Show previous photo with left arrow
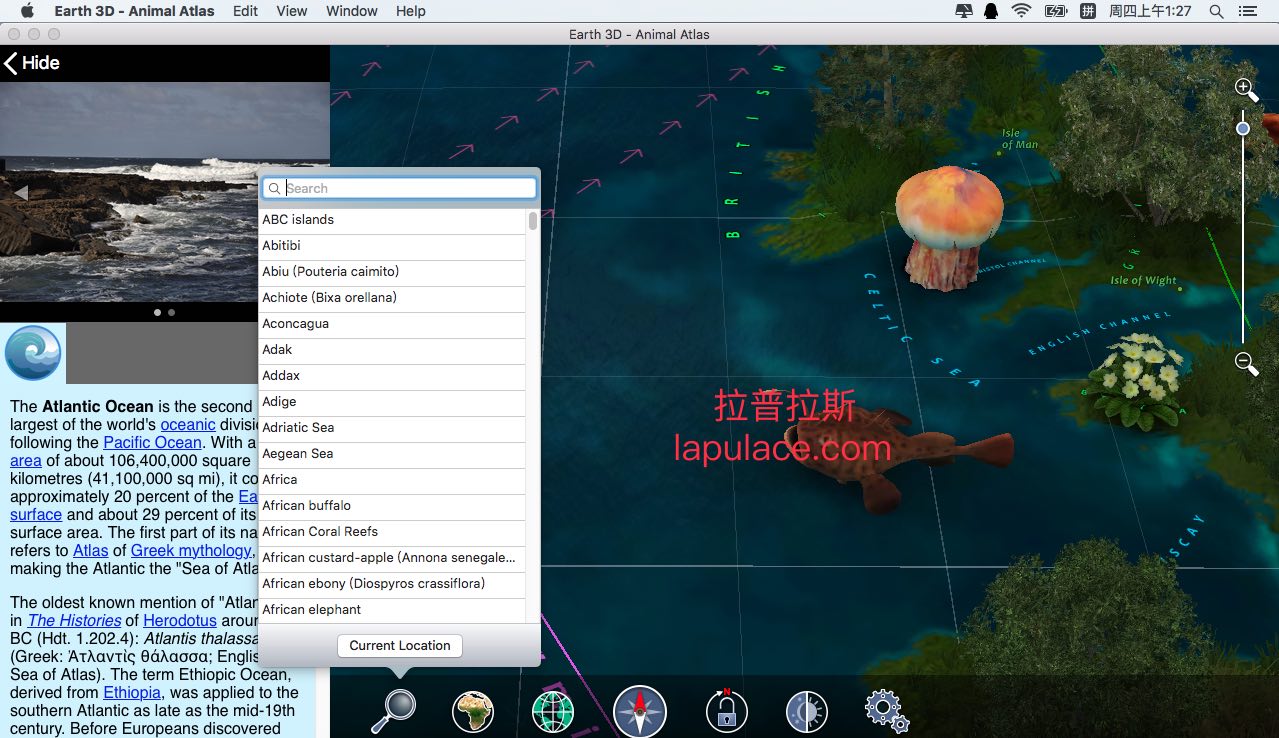 click(20, 192)
